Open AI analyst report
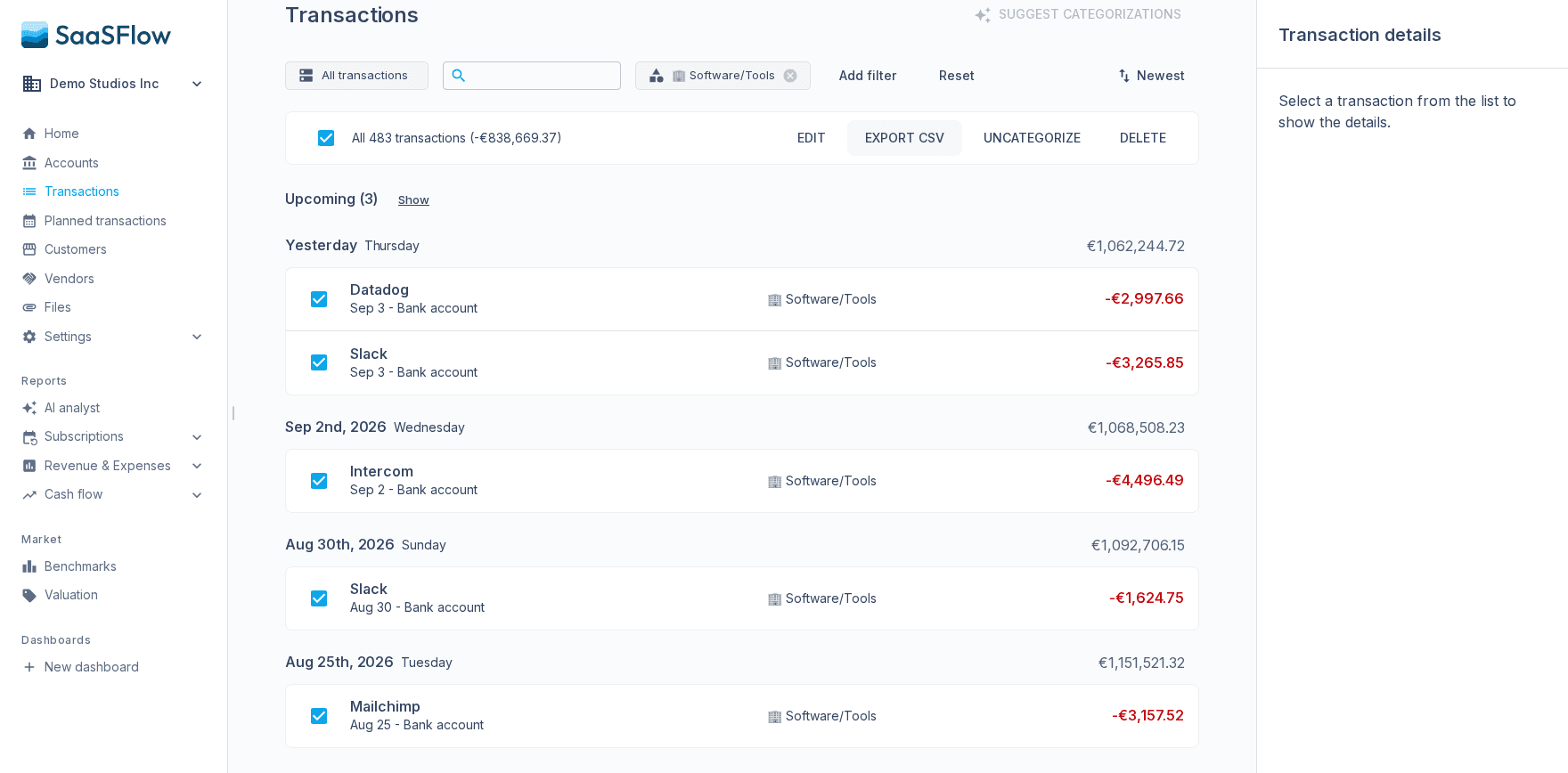1568x773 pixels. (72, 408)
